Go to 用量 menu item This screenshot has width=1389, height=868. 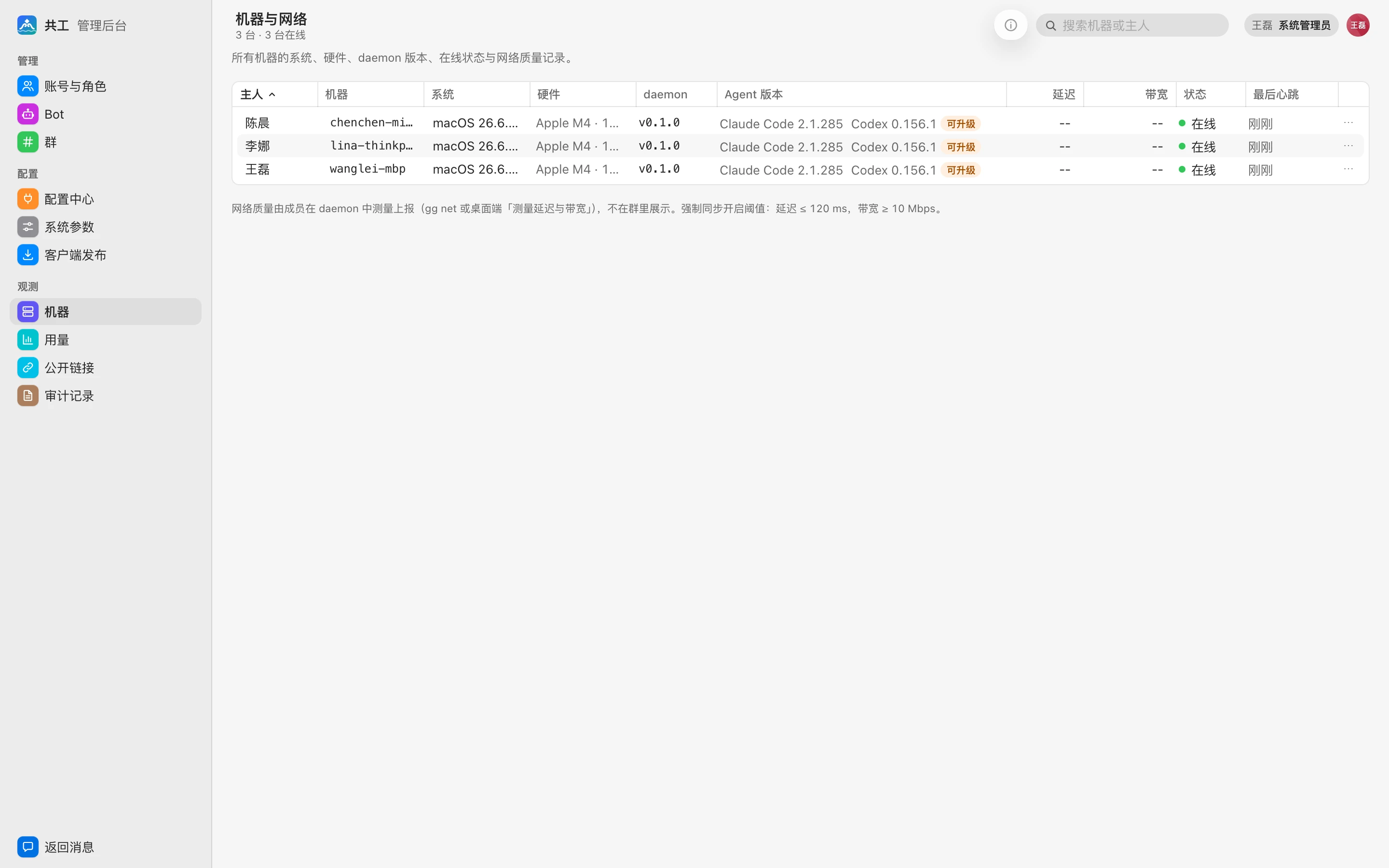(106, 340)
